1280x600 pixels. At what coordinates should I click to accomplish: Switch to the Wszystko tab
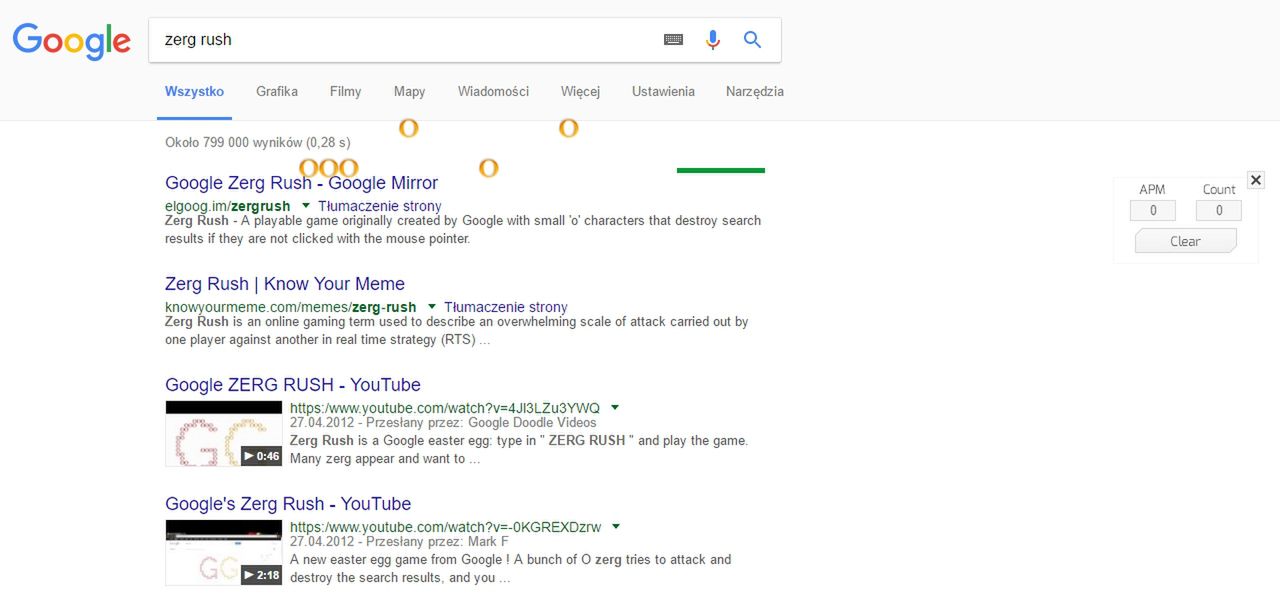click(194, 91)
